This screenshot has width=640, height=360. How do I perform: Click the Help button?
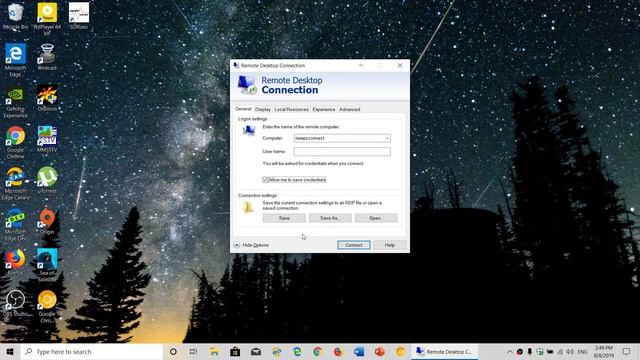[x=389, y=245]
